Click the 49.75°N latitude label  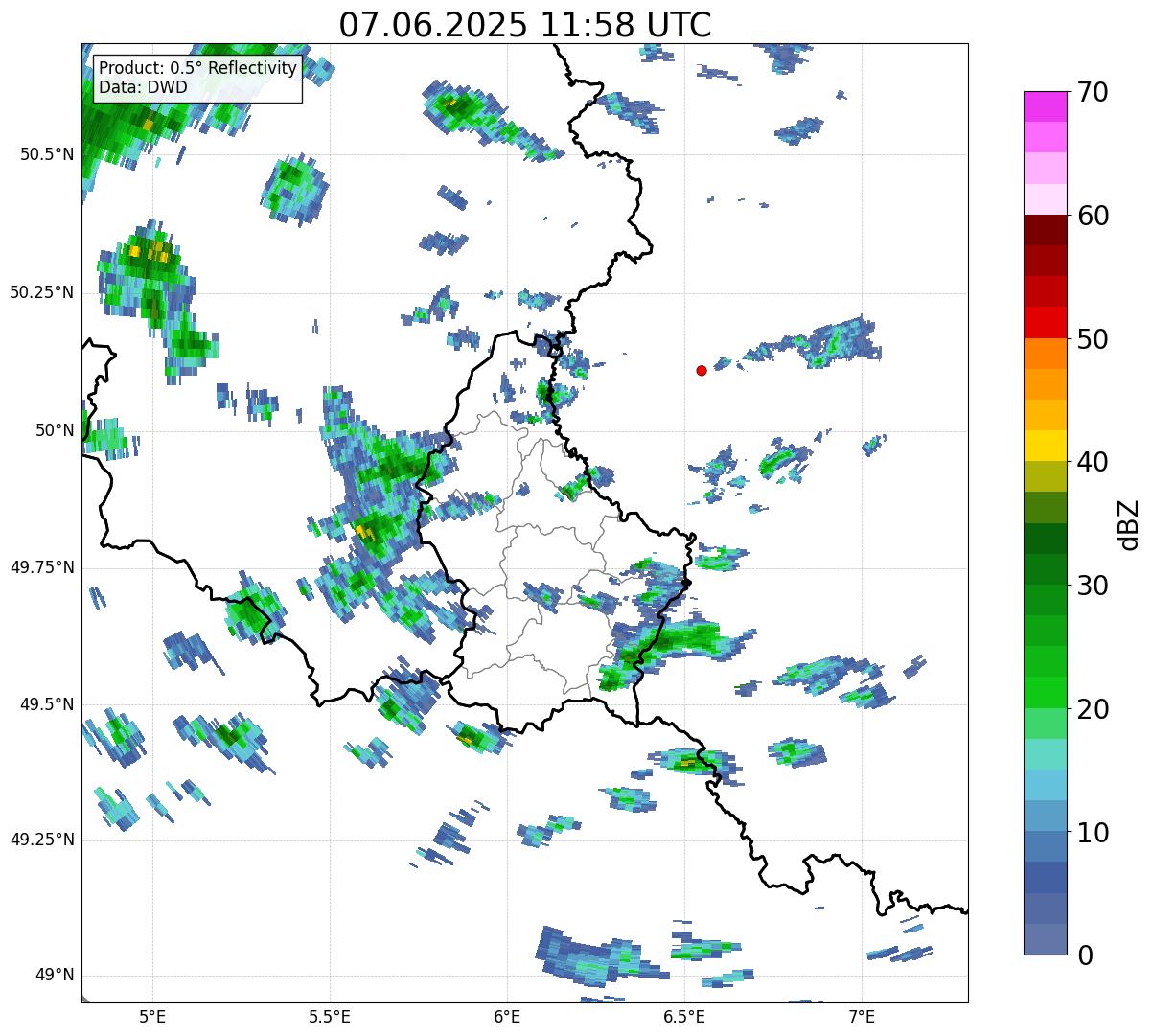click(41, 567)
